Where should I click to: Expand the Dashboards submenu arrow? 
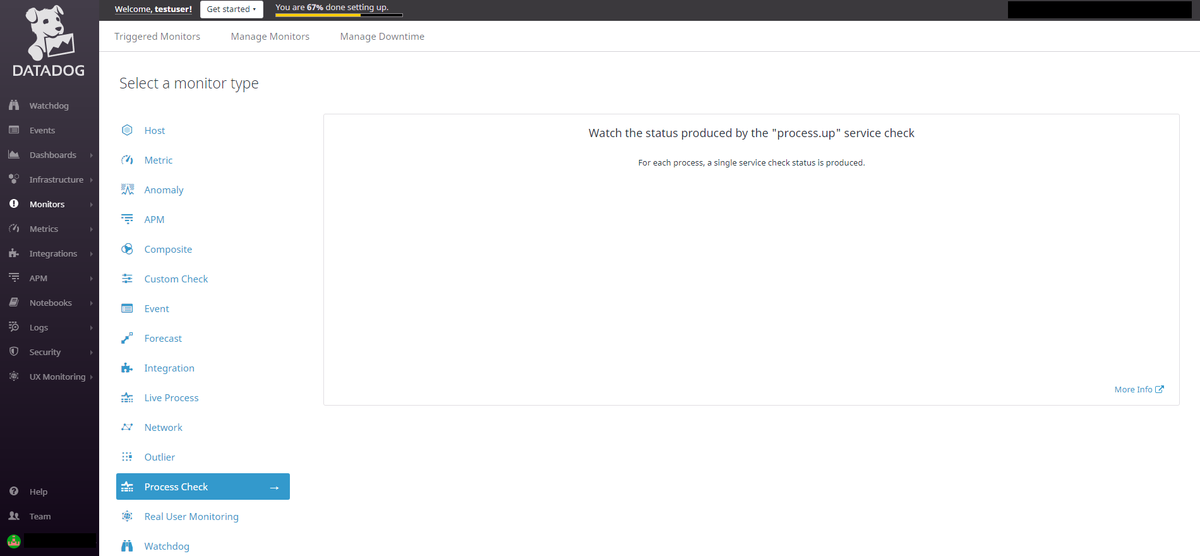coord(91,155)
